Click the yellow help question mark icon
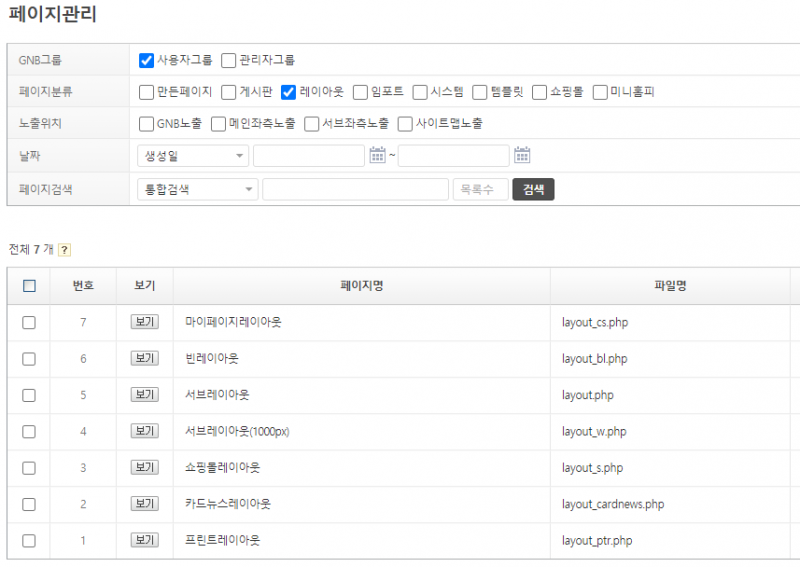This screenshot has width=800, height=567. [65, 250]
